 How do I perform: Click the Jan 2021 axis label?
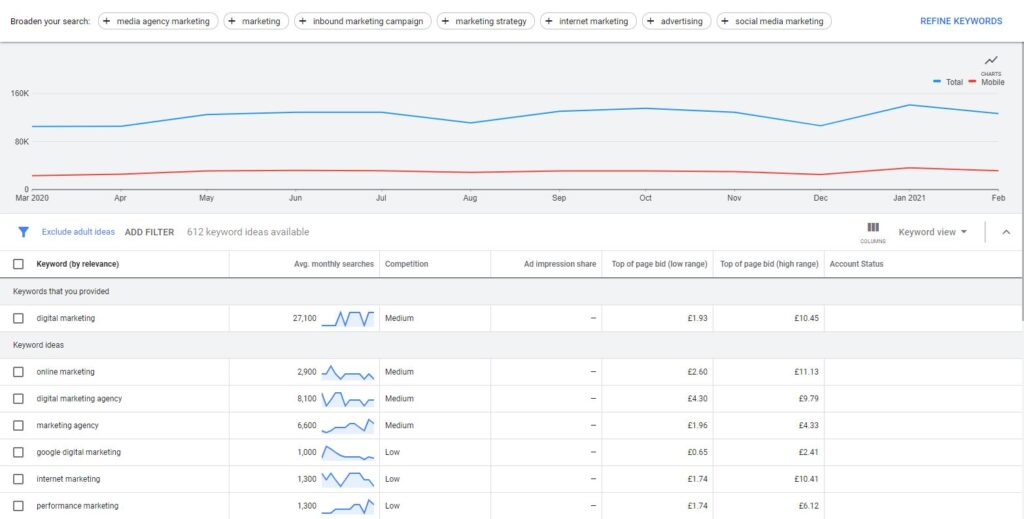(x=909, y=198)
